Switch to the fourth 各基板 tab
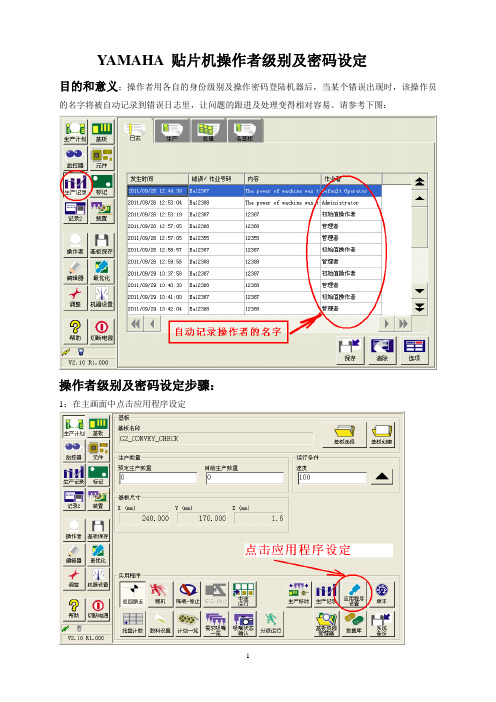 point(245,131)
